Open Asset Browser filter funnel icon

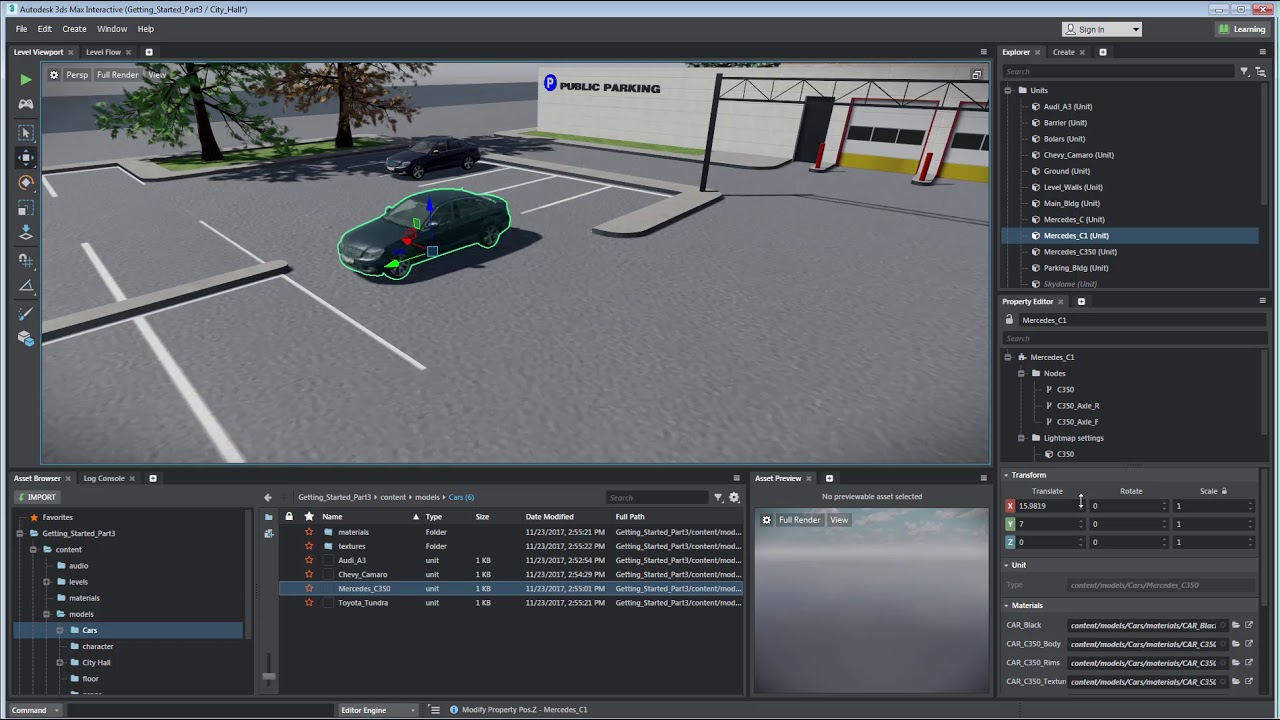718,497
